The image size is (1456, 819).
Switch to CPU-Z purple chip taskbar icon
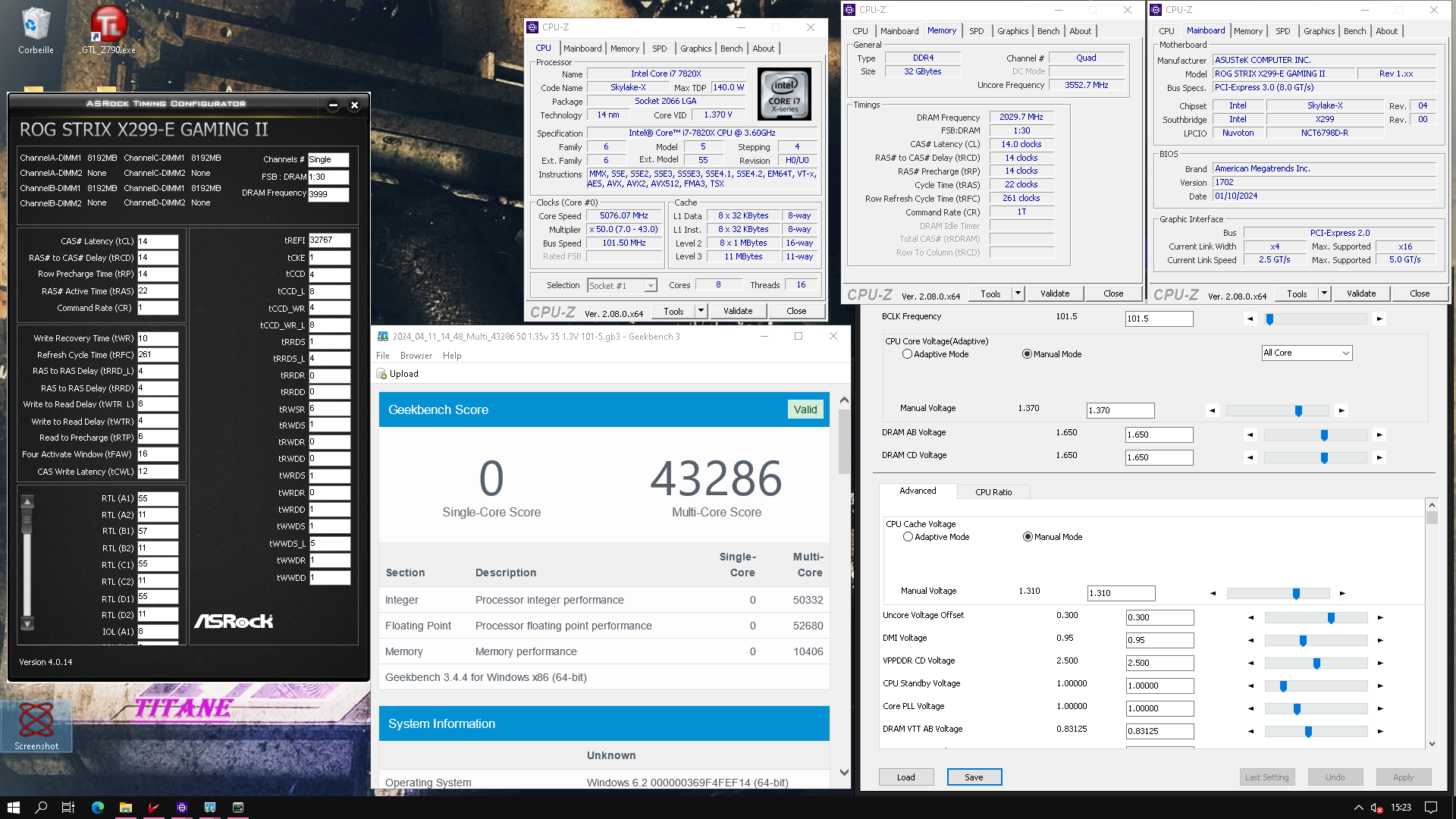coord(181,808)
